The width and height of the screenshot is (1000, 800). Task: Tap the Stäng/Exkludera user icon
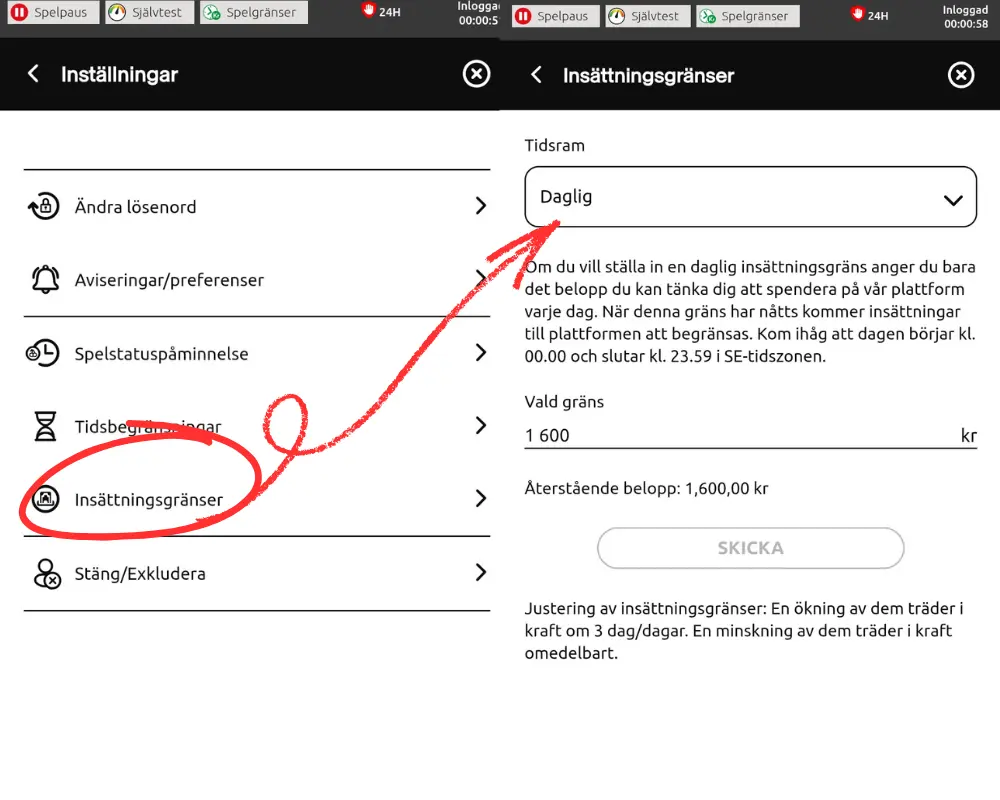47,573
